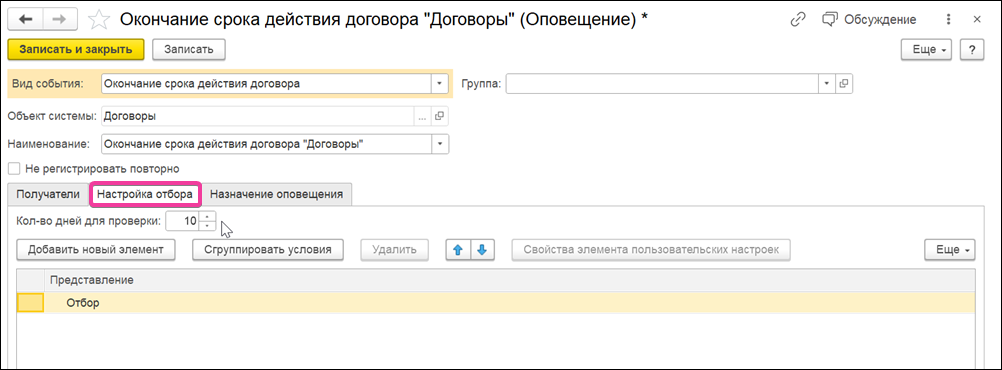This screenshot has height=370, width=1002.
Task: Switch to the Получатели tab
Action: [x=48, y=194]
